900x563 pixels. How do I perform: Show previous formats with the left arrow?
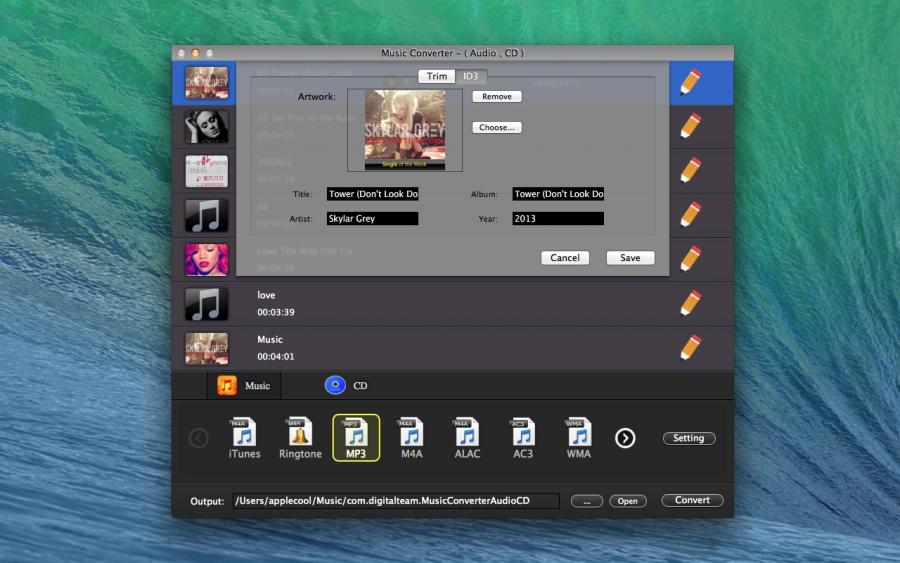pos(199,438)
